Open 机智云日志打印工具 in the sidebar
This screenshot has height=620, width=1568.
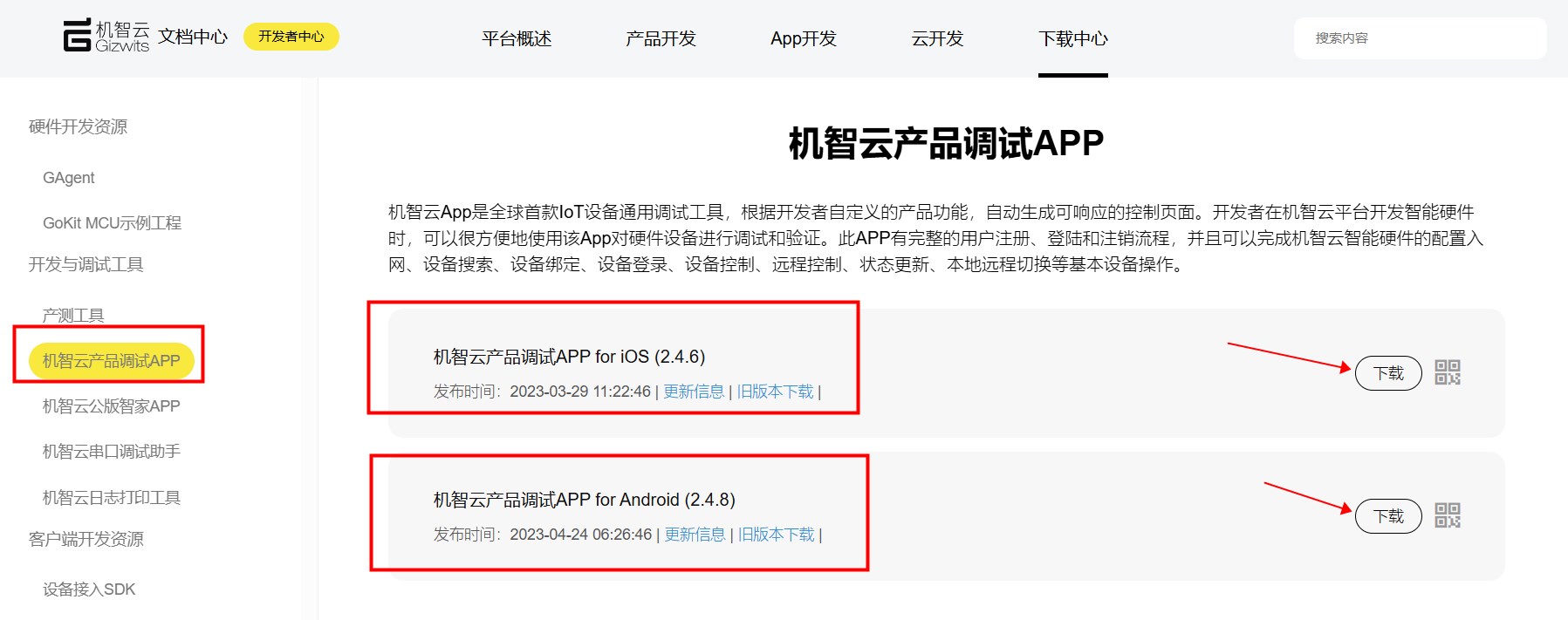[112, 498]
